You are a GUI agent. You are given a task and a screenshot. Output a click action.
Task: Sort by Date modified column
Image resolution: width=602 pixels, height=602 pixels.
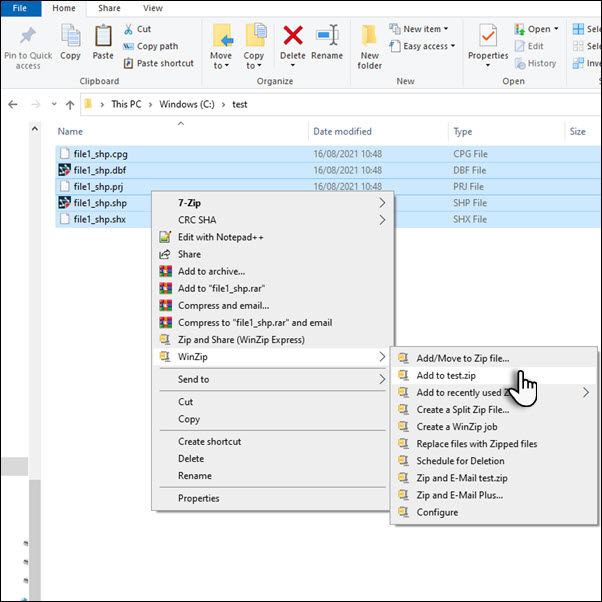[342, 132]
